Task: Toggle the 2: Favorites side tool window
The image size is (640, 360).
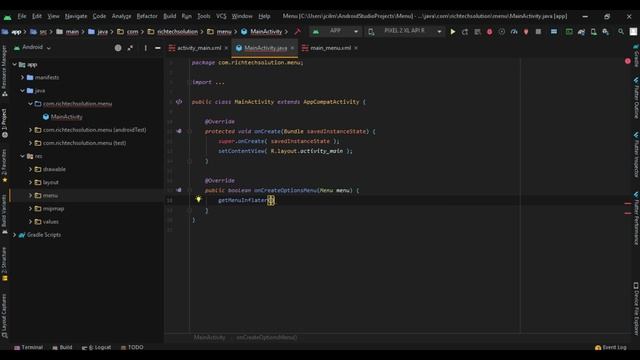Action: [4, 166]
